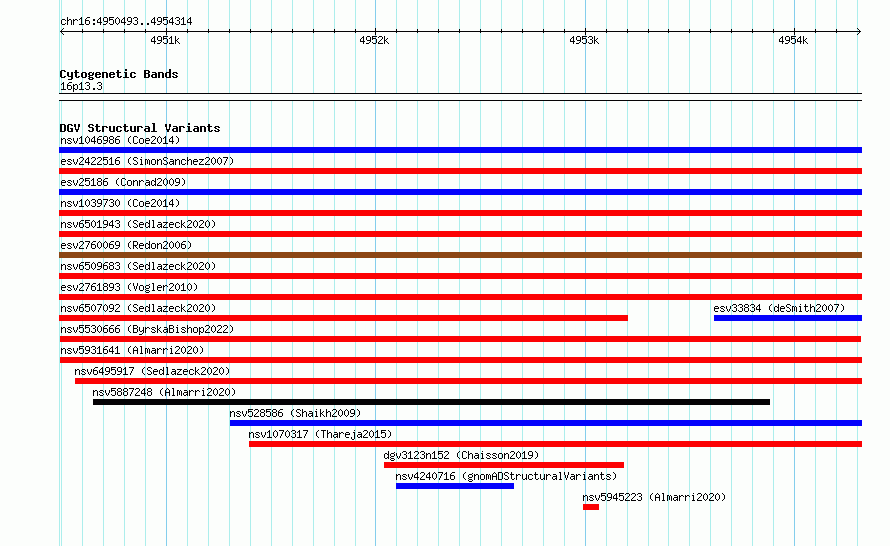Select the nsv5931641 (Almarri2020) label
Screen dimensions: 890x546
pyautogui.click(x=132, y=350)
